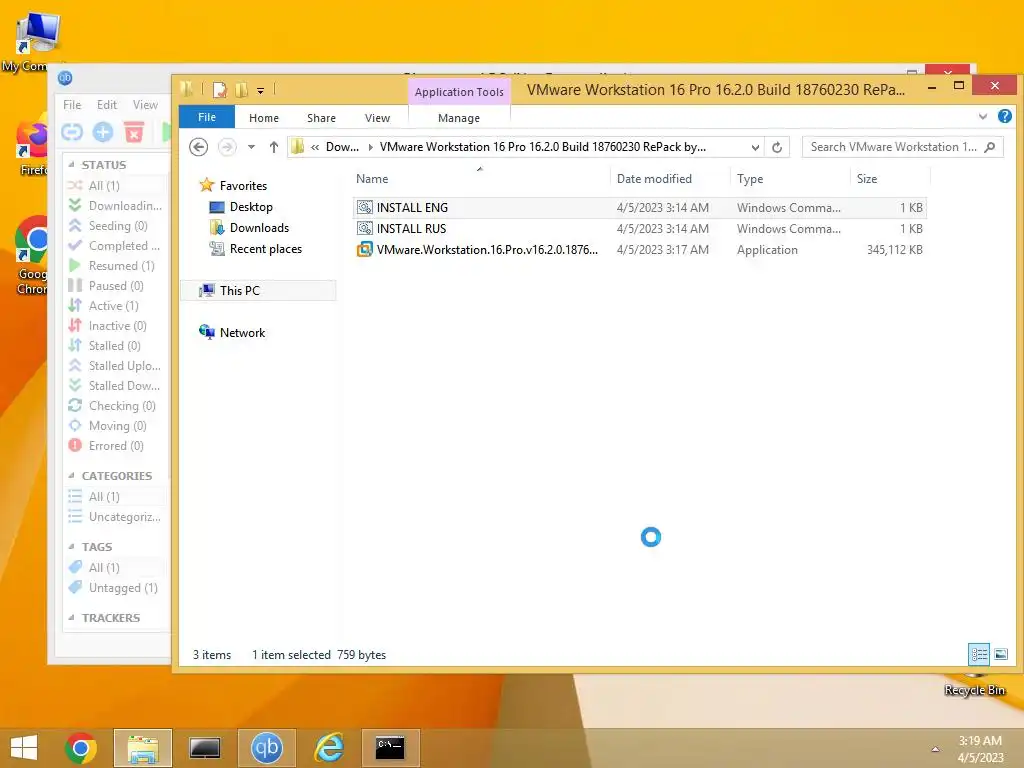The width and height of the screenshot is (1024, 768).
Task: Sort by the Size column header
Action: (867, 179)
